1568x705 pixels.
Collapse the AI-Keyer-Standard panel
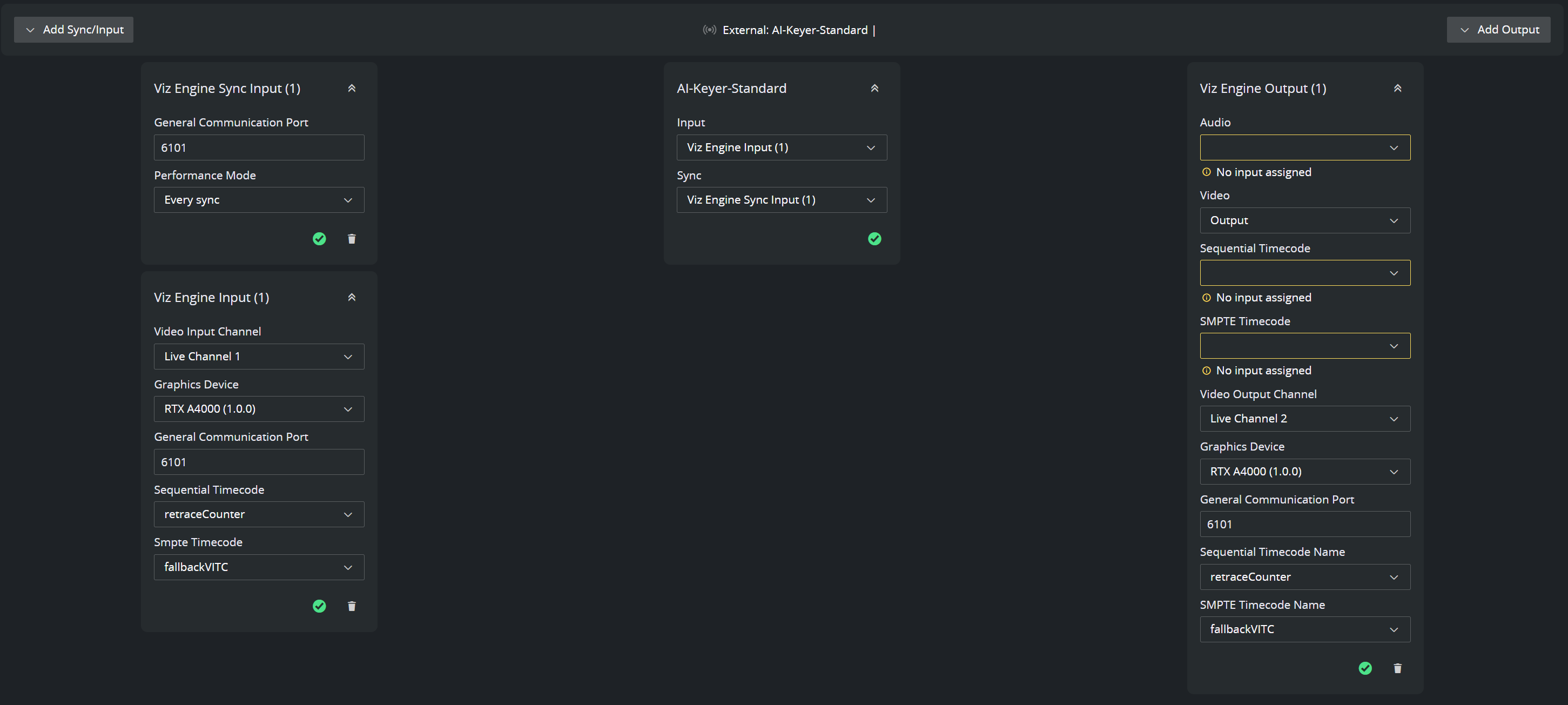pos(874,88)
